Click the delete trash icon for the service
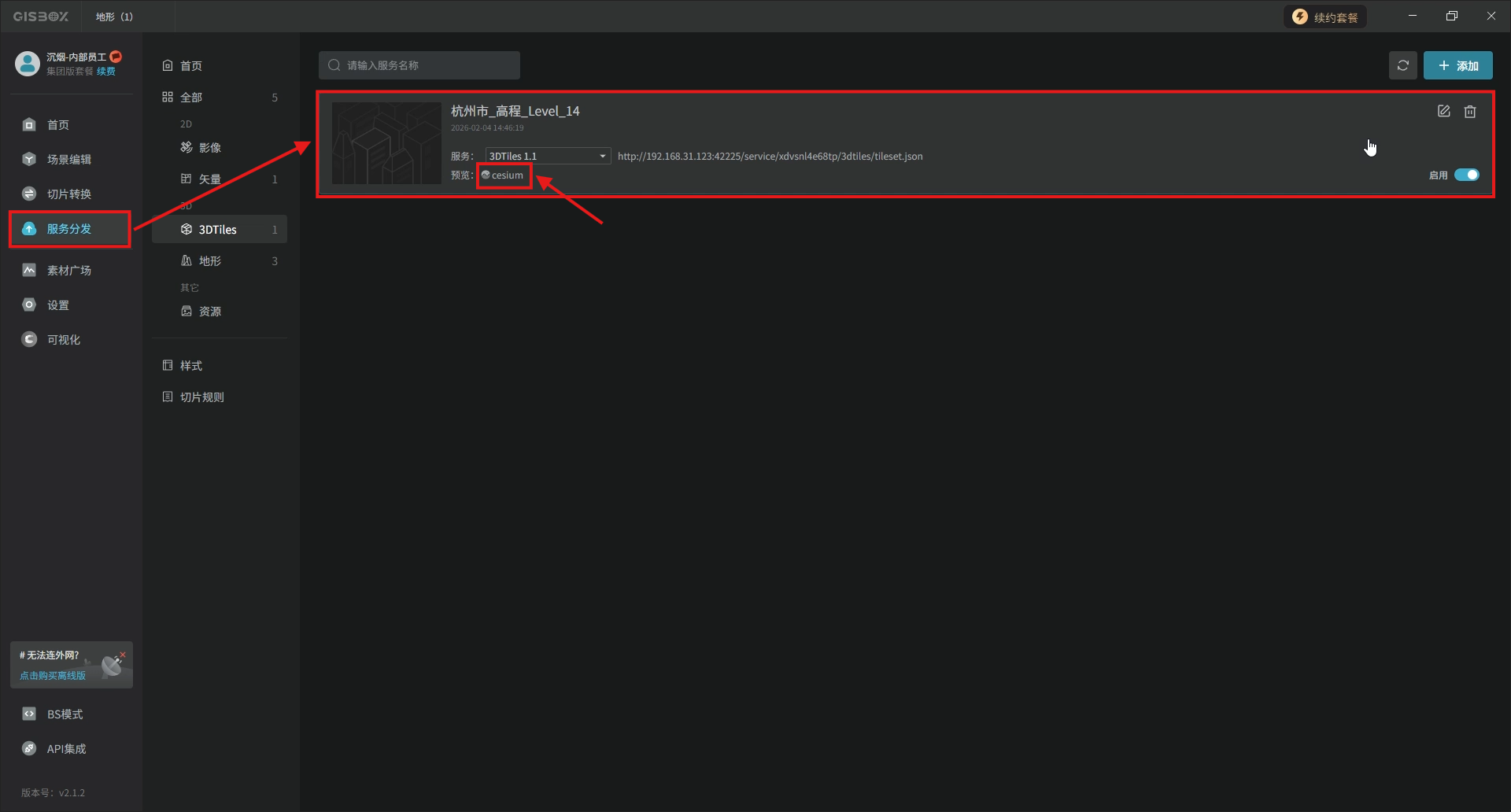The image size is (1511, 812). (x=1469, y=112)
